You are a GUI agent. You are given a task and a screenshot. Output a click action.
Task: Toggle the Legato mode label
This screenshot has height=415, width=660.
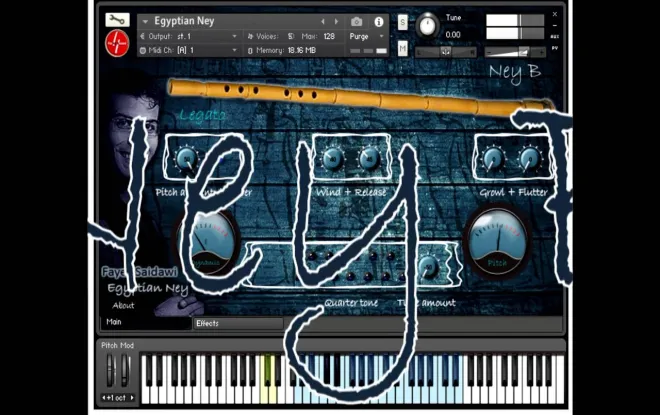click(202, 115)
